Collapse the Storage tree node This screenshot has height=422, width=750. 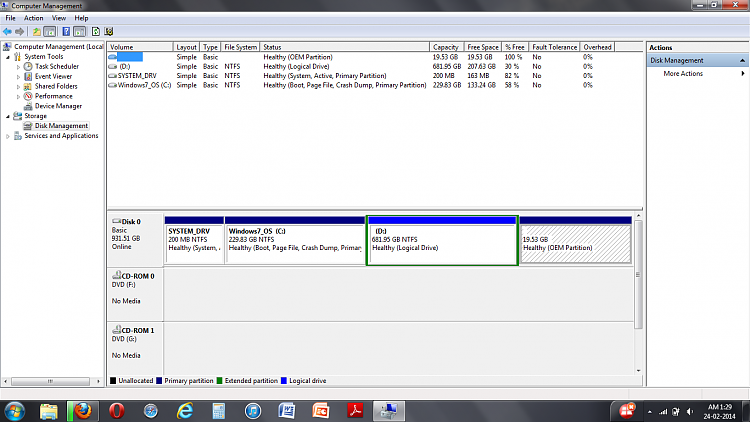pos(8,116)
